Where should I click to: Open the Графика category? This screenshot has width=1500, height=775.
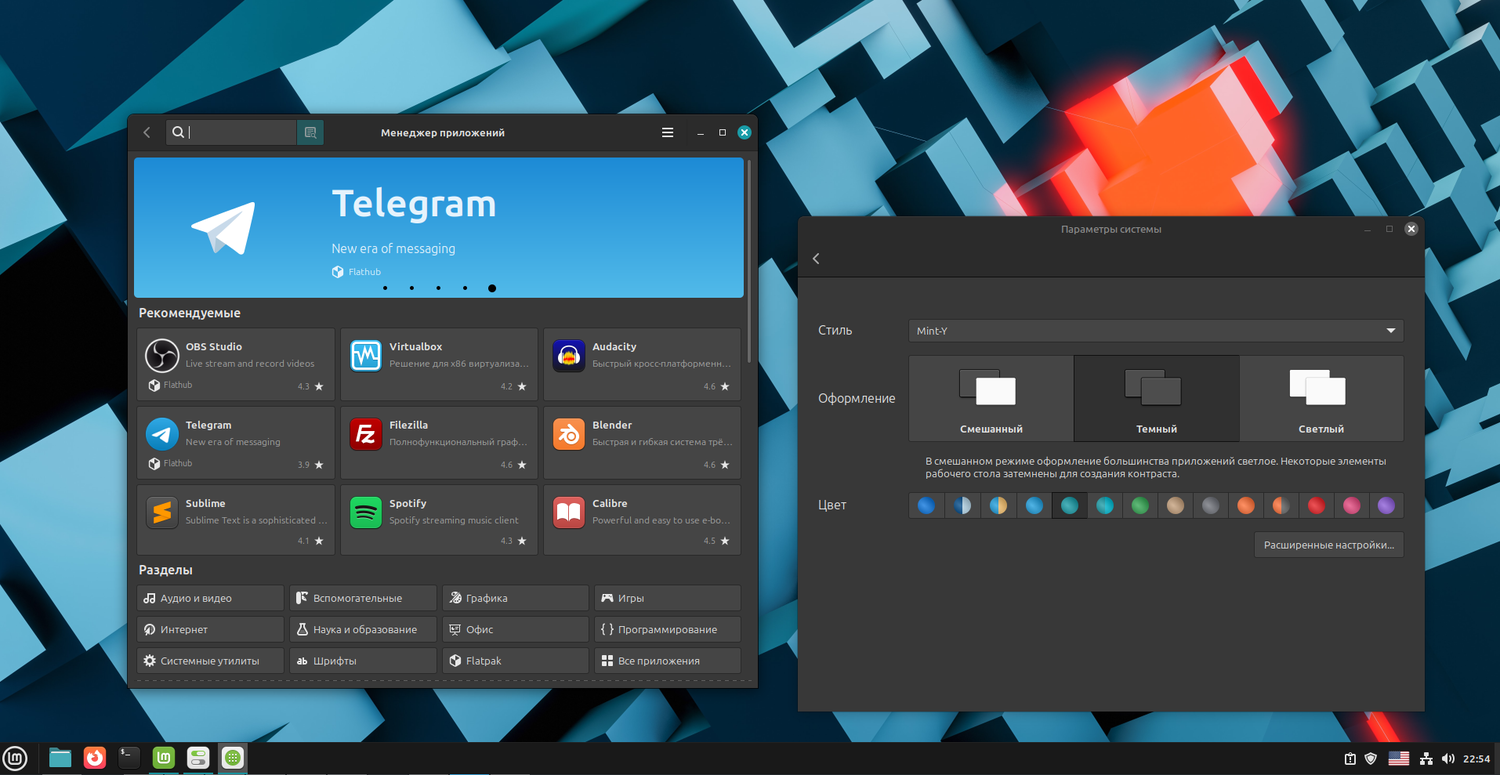tap(515, 598)
